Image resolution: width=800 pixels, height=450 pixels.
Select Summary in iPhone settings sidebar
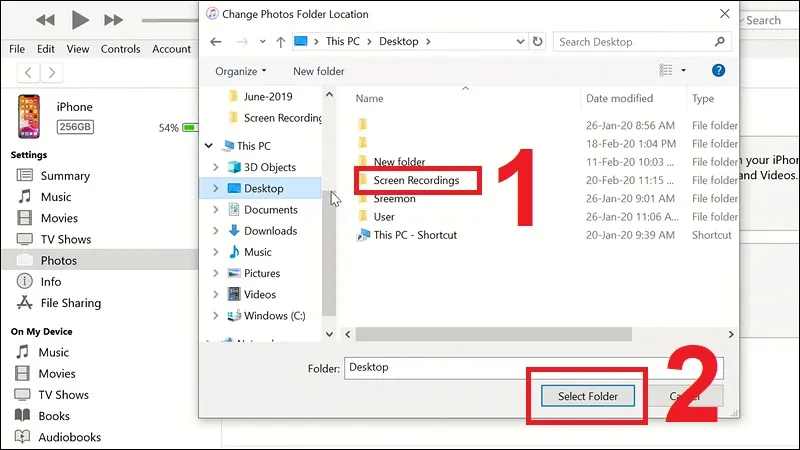point(65,176)
